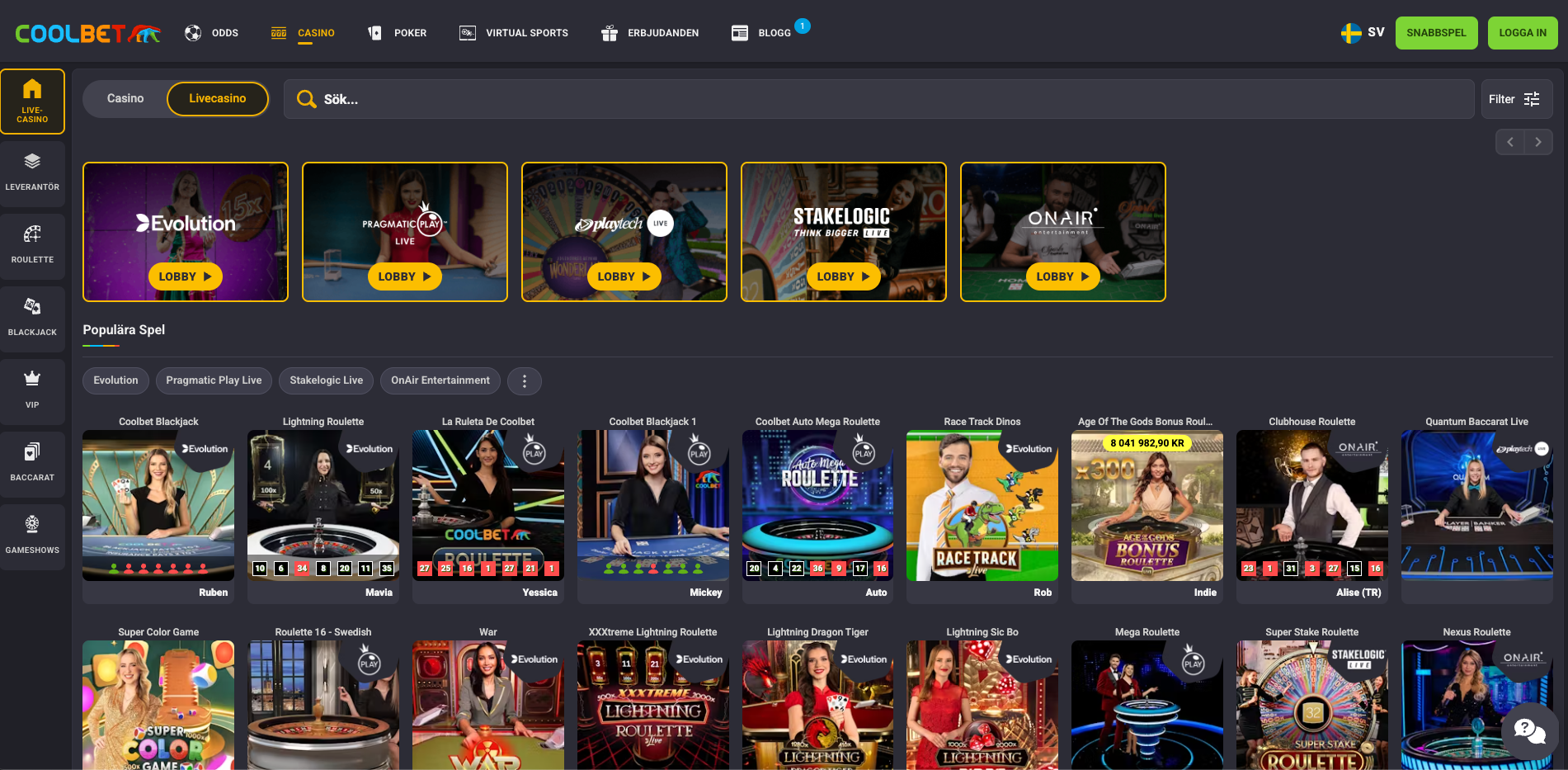Open the Blogg page

[x=761, y=33]
